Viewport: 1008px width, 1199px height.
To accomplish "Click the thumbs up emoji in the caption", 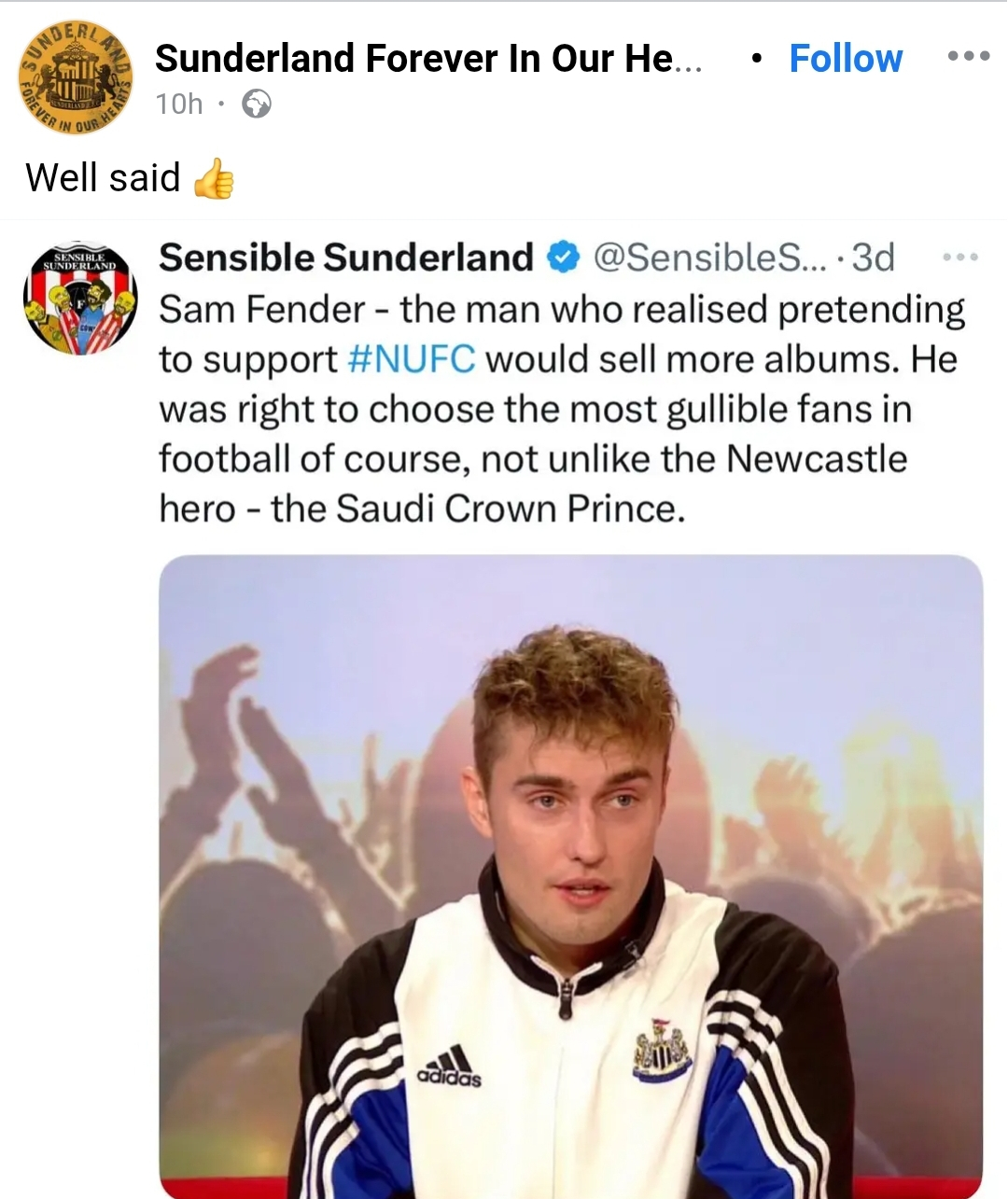I will tap(214, 178).
